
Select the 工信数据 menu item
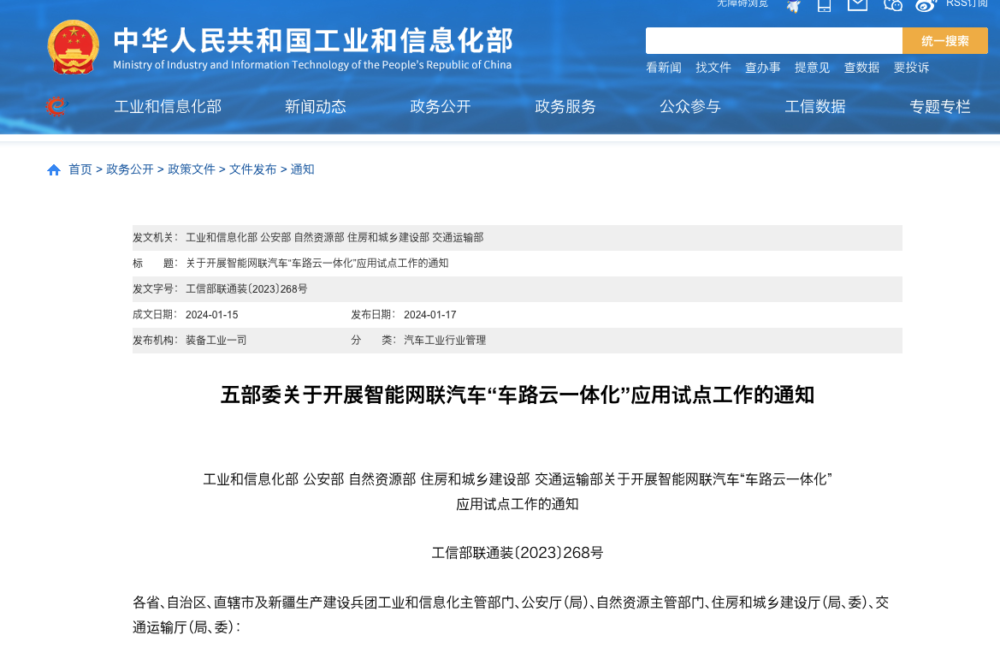click(x=815, y=107)
